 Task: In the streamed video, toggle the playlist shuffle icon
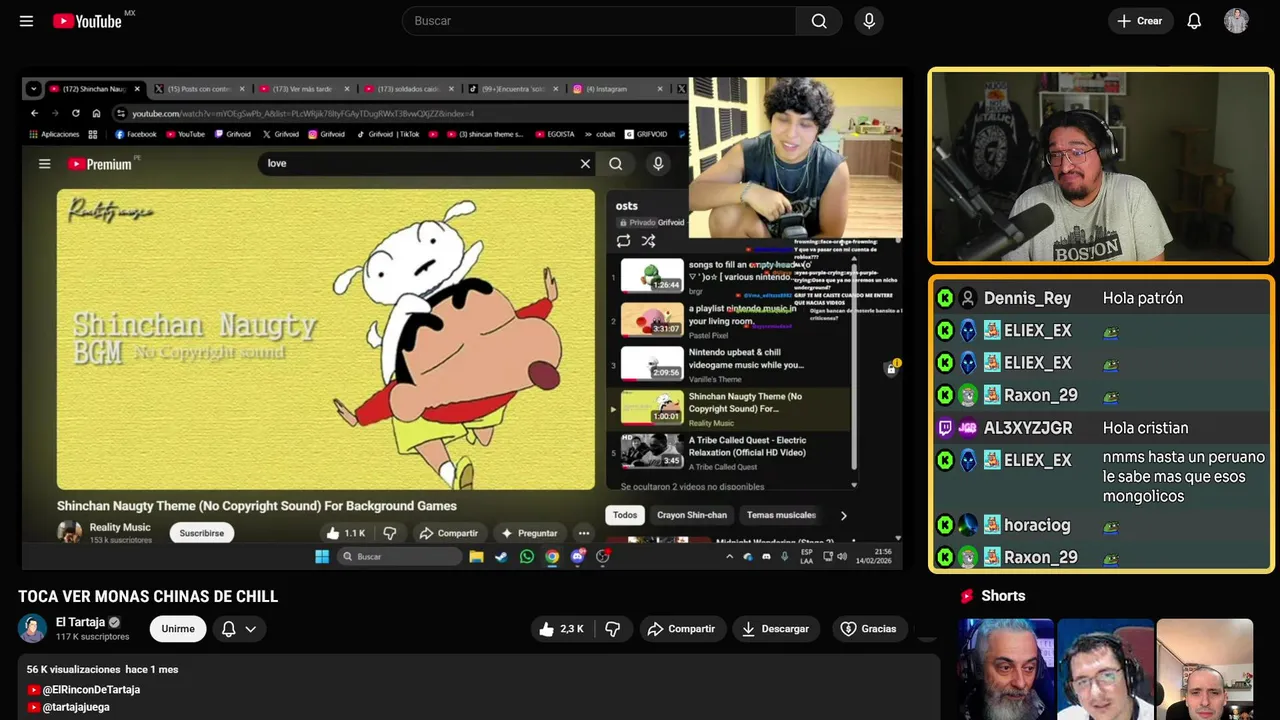click(648, 241)
